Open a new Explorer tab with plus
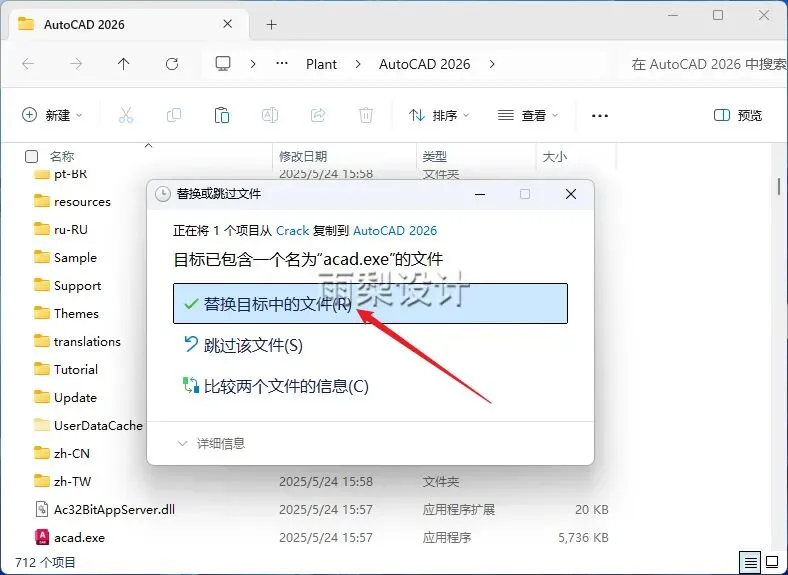 [271, 24]
